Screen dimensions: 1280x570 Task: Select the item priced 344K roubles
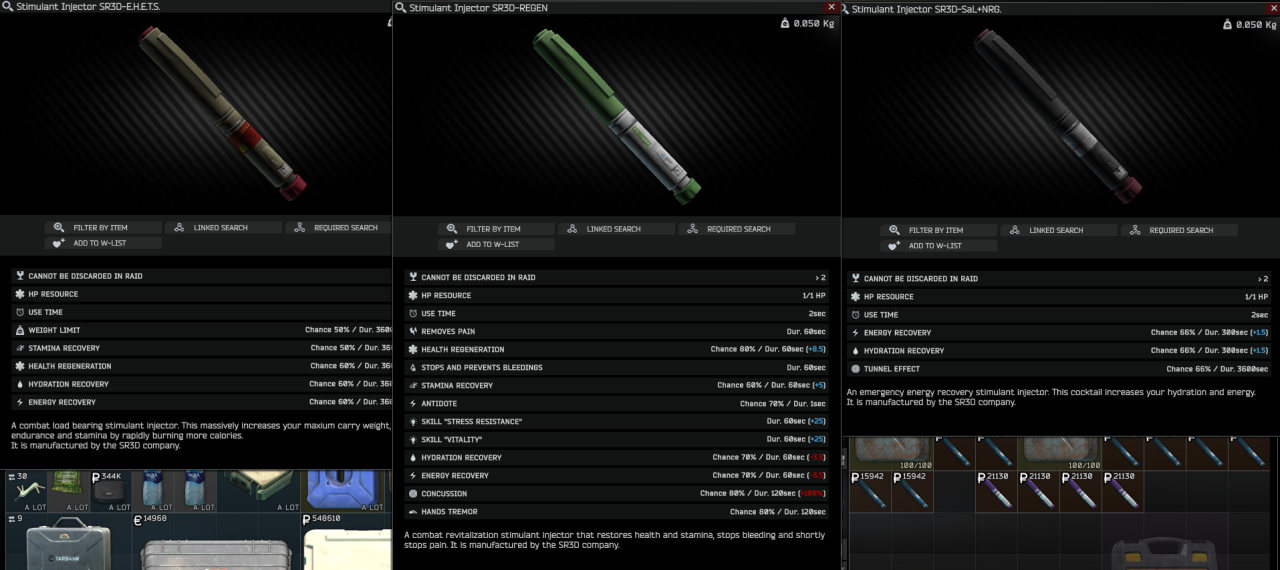coord(111,491)
